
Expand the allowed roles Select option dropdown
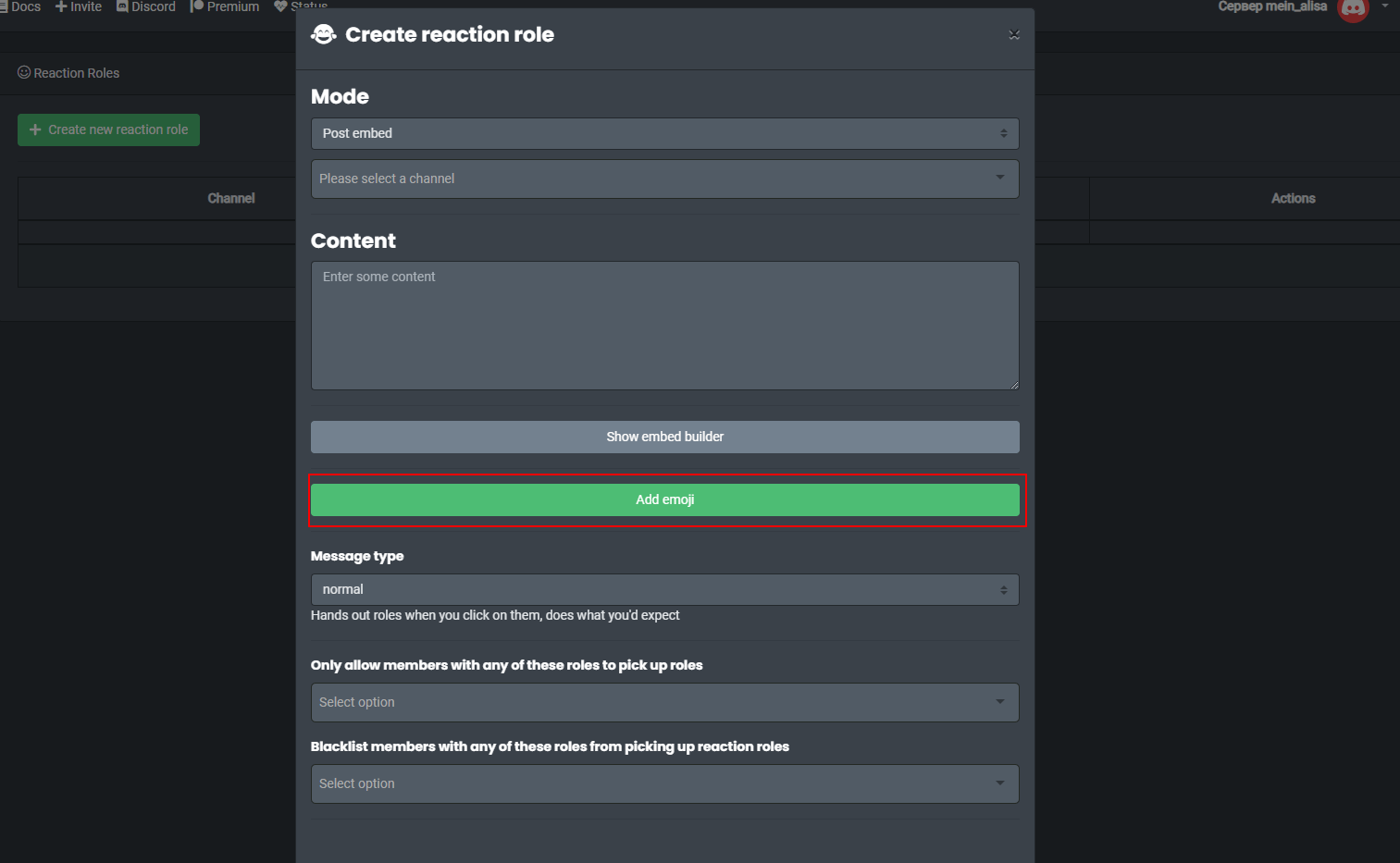pyautogui.click(x=664, y=702)
